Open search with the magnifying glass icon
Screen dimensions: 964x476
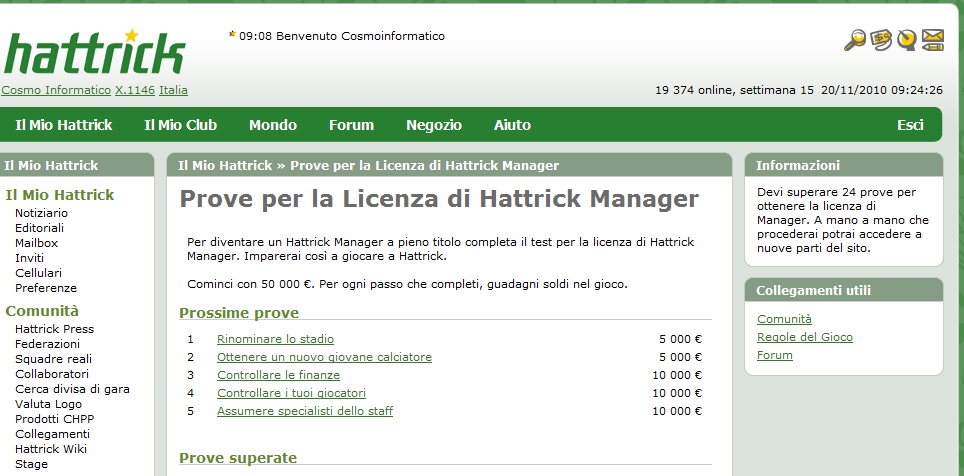pyautogui.click(x=854, y=40)
